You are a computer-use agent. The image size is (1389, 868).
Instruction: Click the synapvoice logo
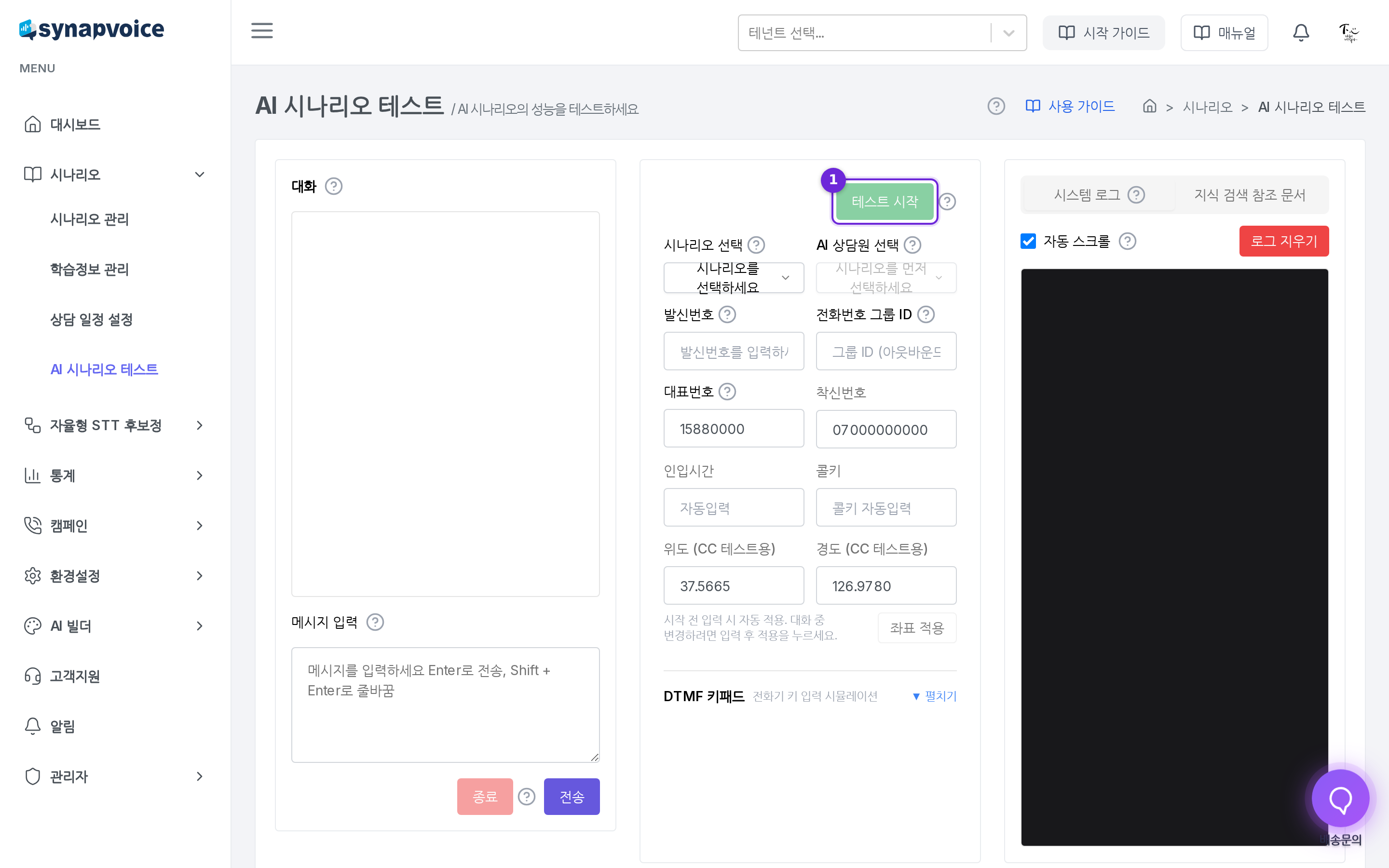[92, 29]
